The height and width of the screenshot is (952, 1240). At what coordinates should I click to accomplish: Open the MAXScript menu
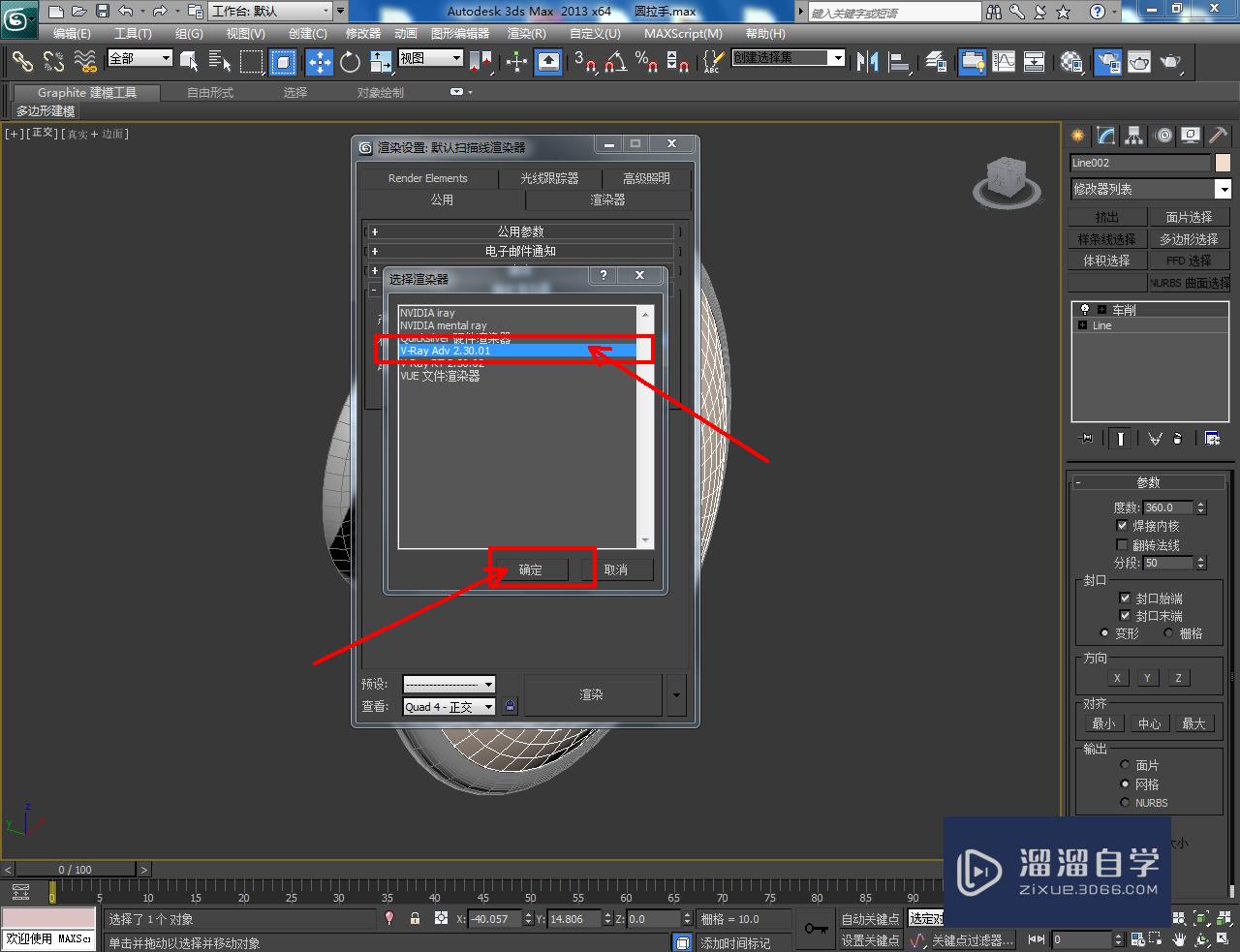[683, 33]
